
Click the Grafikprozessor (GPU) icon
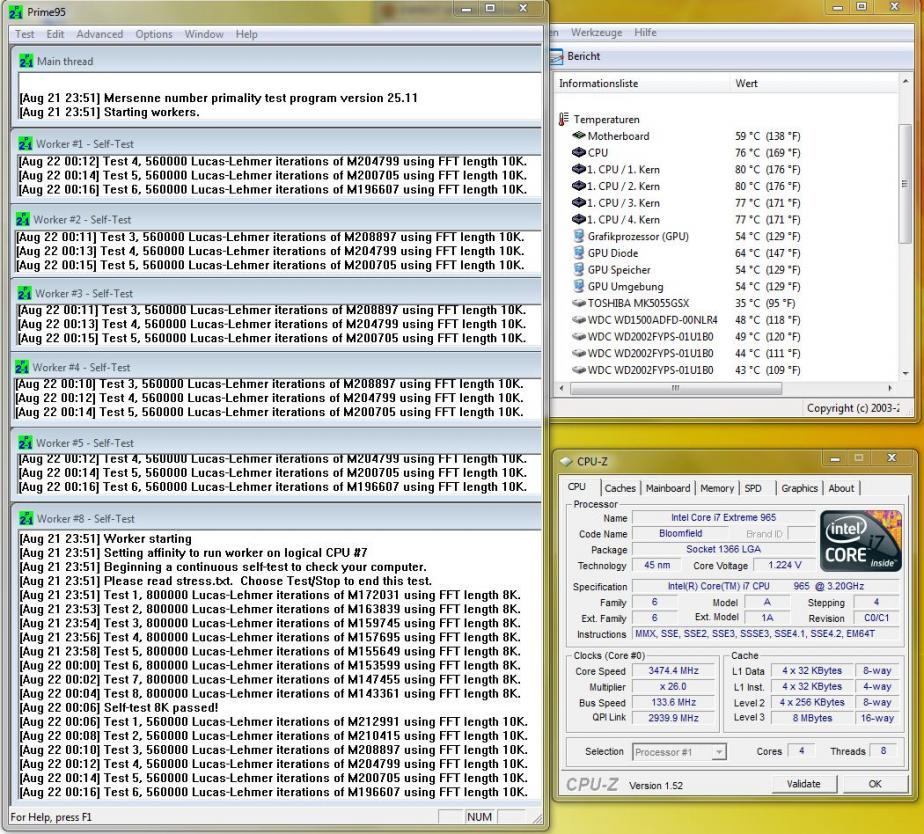click(x=579, y=236)
